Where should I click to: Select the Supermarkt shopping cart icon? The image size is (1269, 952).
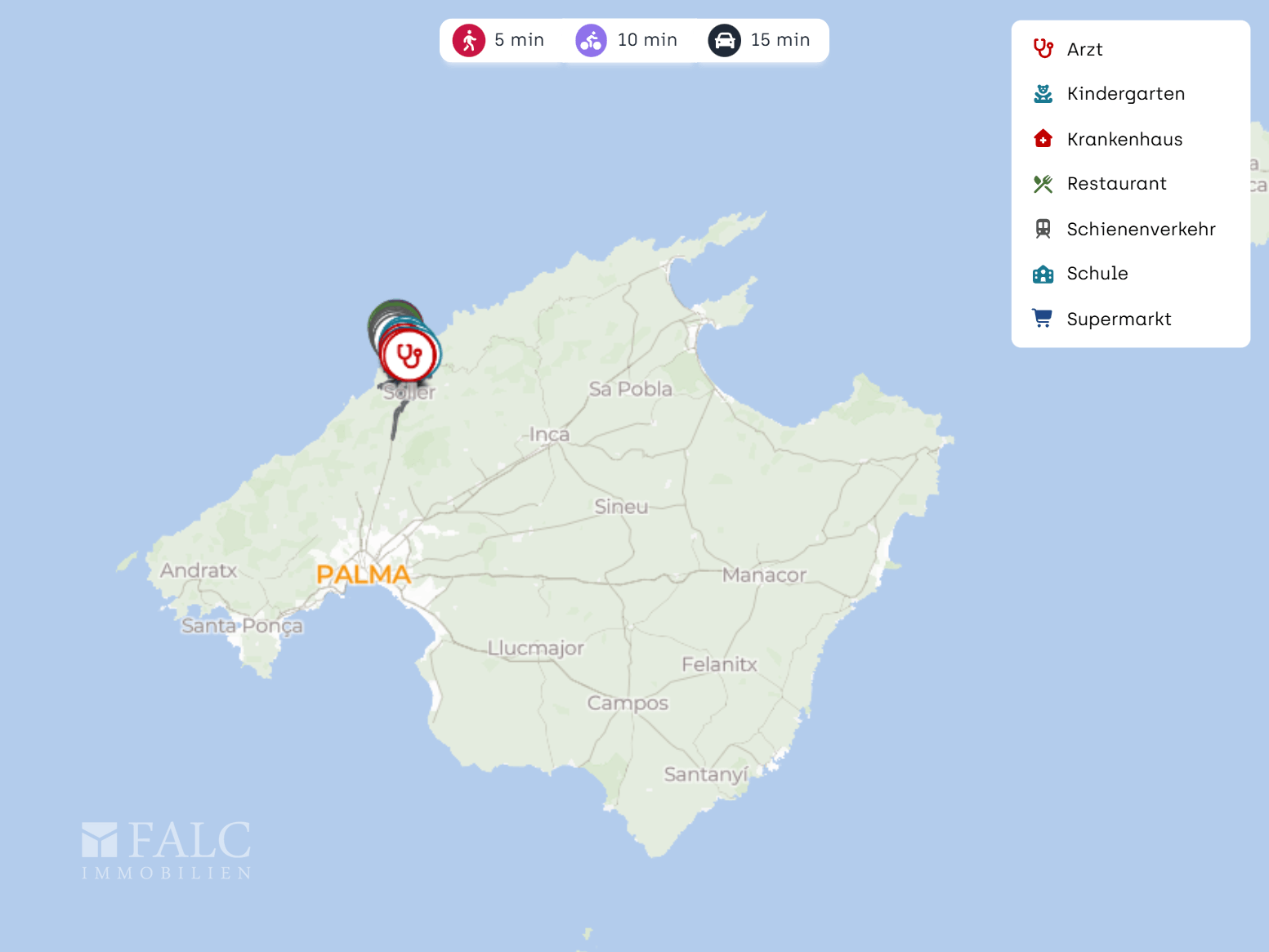1043,318
